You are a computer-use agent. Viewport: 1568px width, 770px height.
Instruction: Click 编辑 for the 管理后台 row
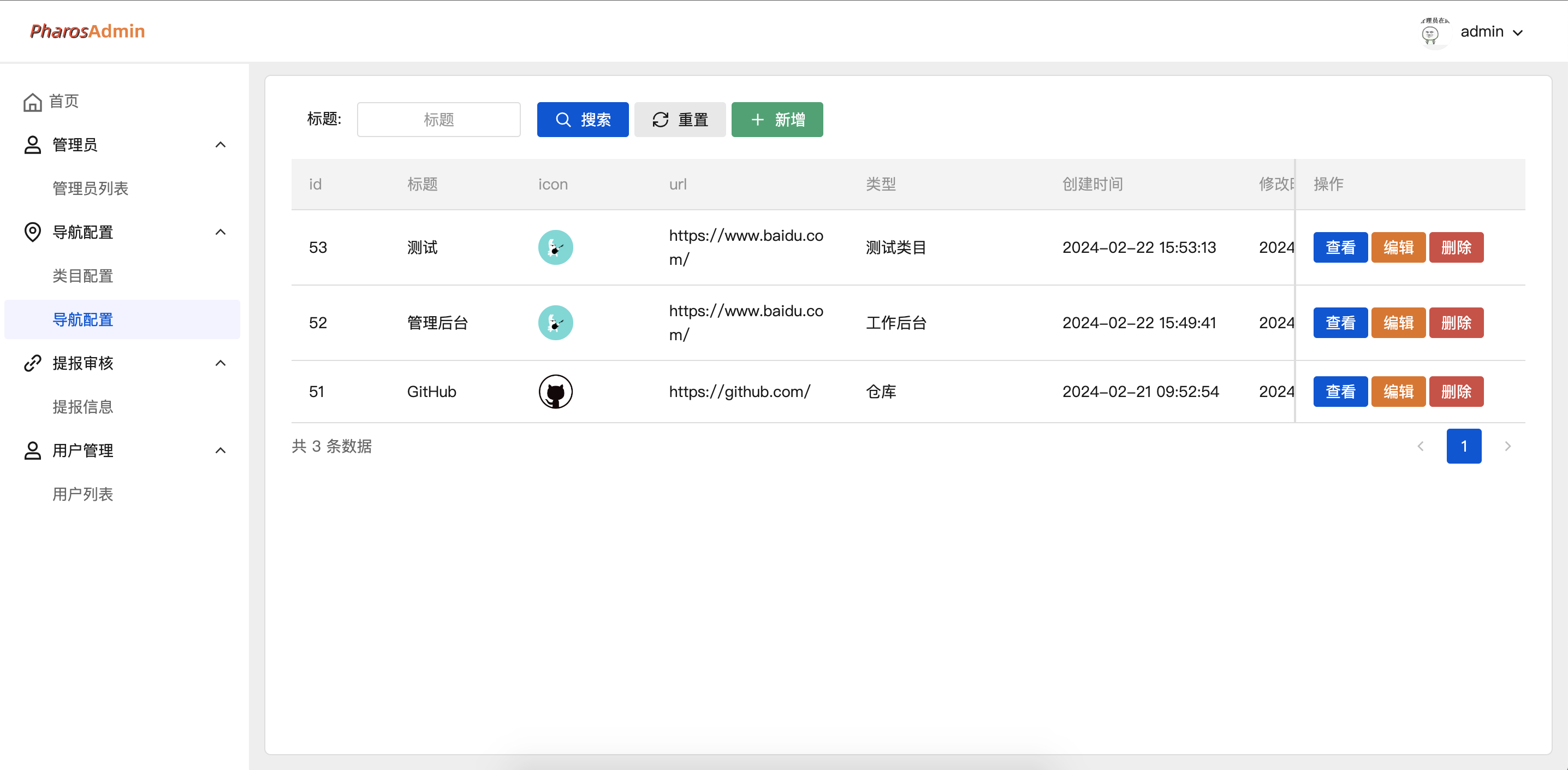[x=1398, y=323]
